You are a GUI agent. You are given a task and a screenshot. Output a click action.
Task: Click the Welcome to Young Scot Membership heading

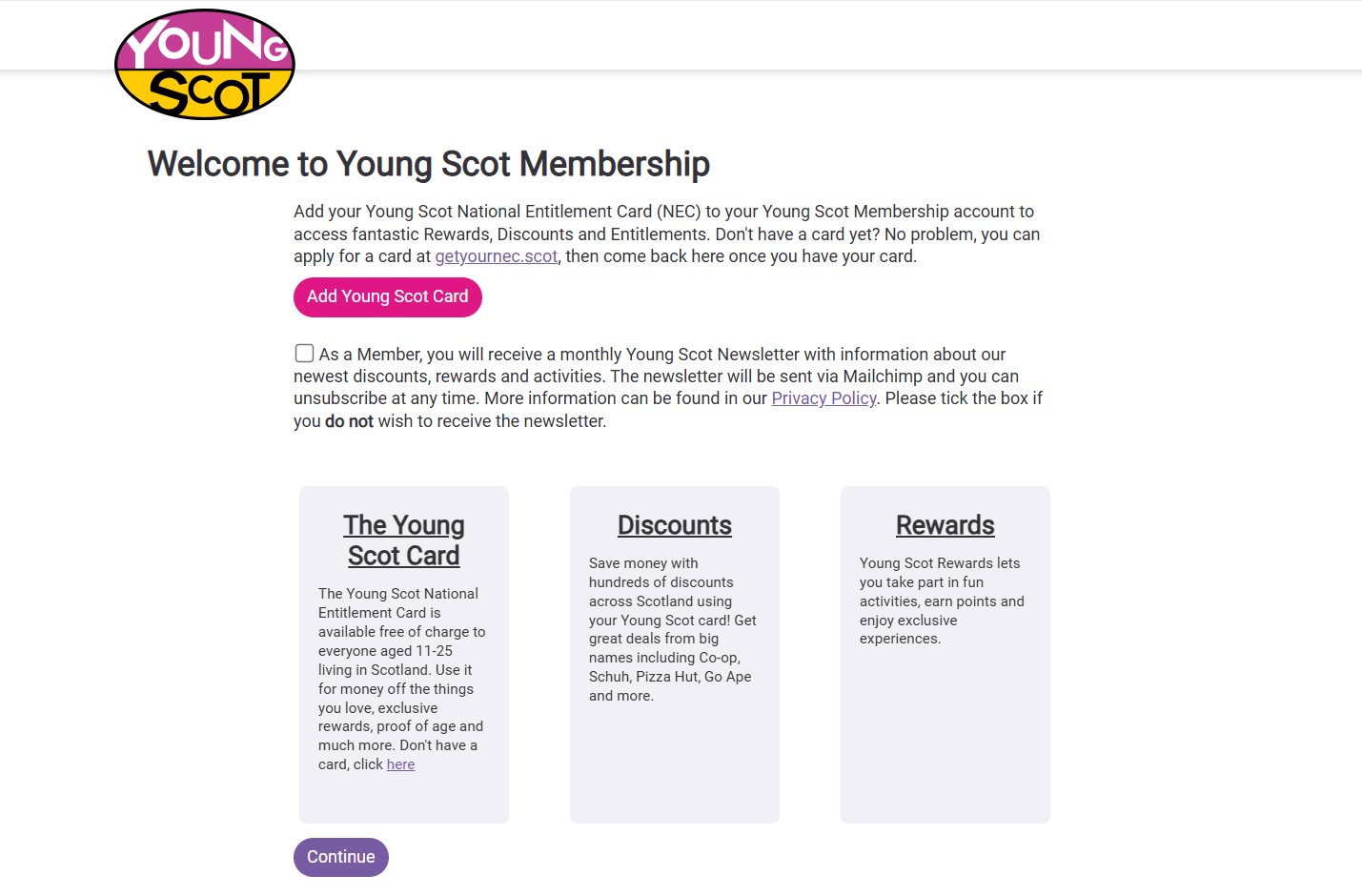[428, 164]
